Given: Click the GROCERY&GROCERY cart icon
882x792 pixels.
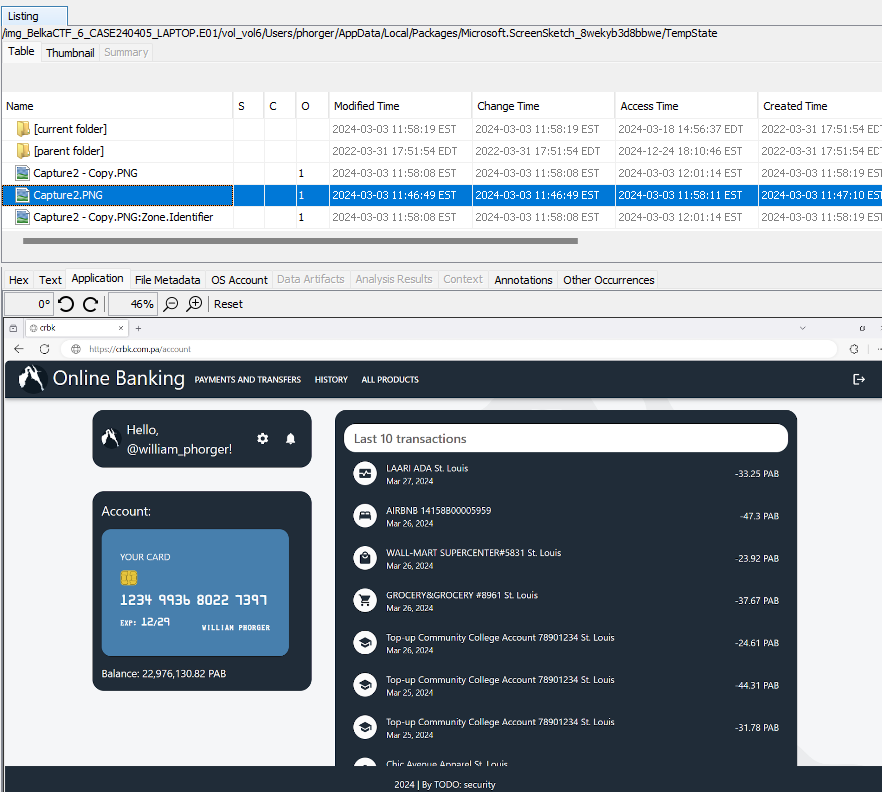Looking at the screenshot, I should (364, 600).
